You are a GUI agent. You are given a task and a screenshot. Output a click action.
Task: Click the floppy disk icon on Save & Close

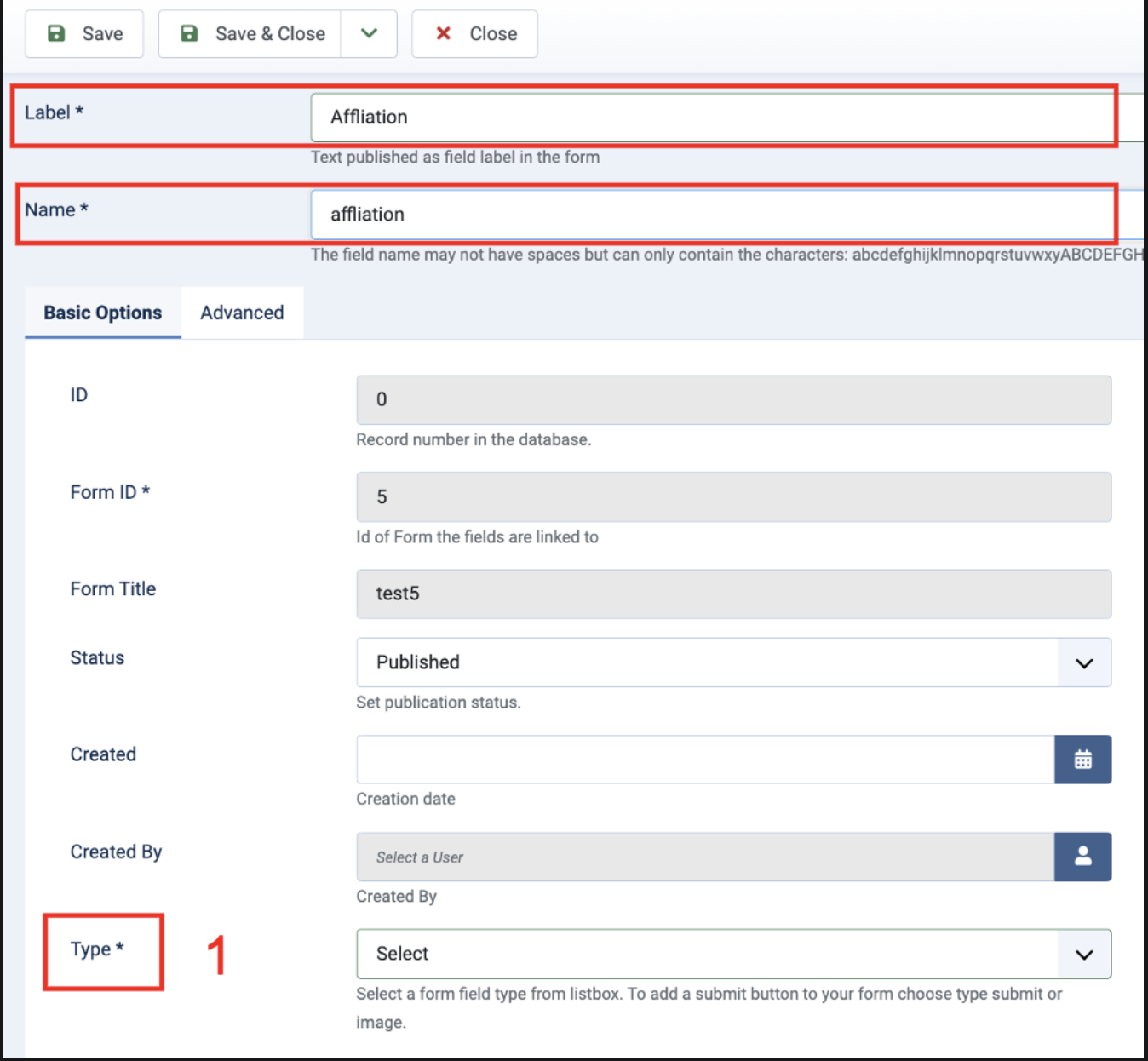(189, 33)
